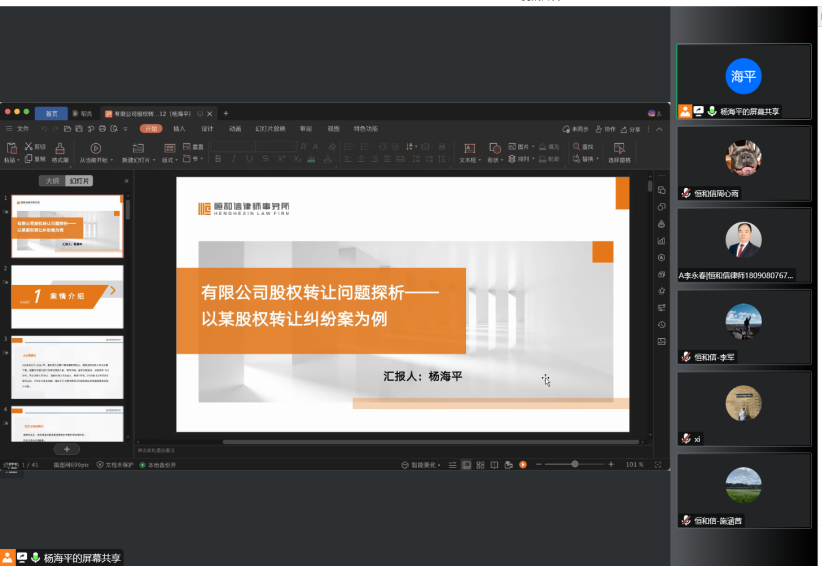Toggle Outline (大纲) view in slide panel
This screenshot has width=822, height=566.
click(52, 181)
